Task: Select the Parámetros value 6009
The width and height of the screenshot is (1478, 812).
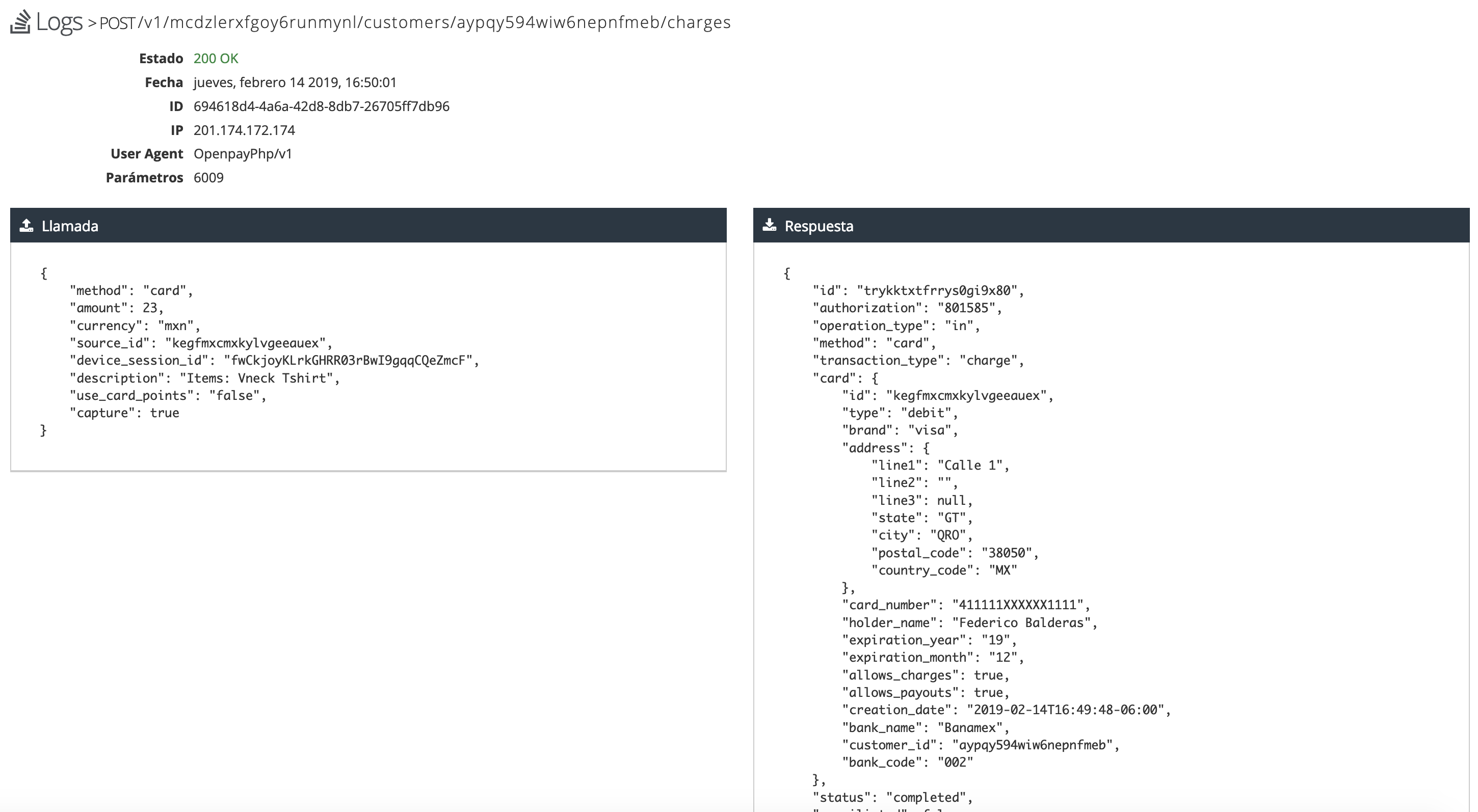Action: coord(208,177)
